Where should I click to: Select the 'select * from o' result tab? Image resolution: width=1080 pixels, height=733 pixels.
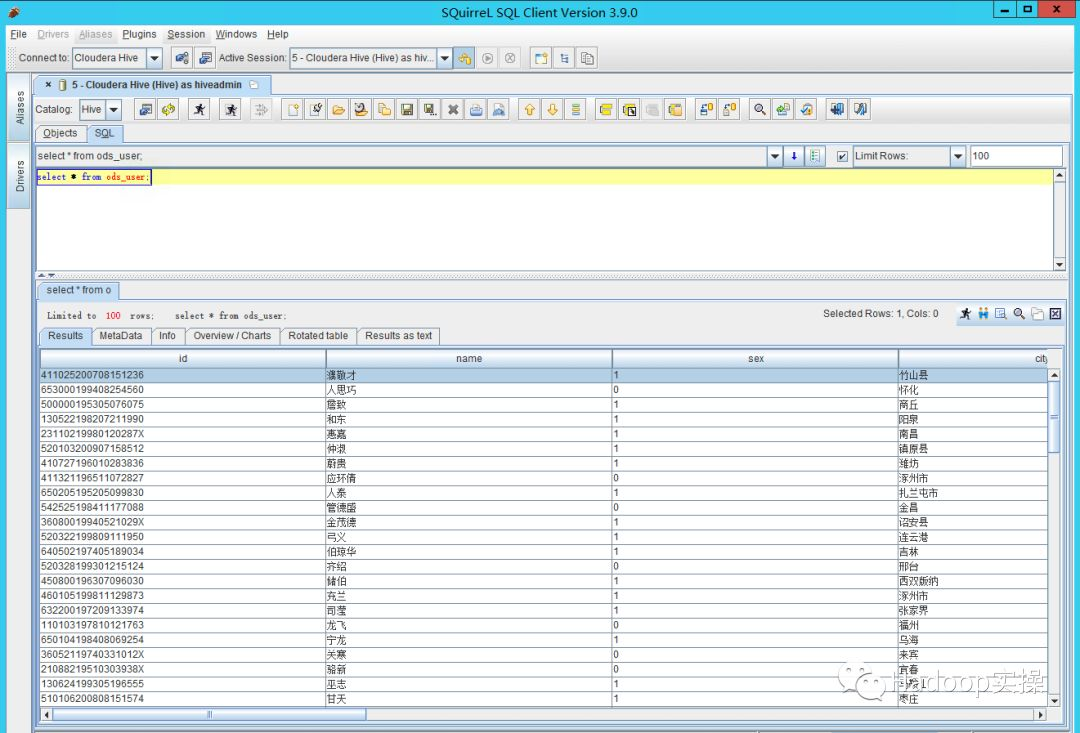79,290
